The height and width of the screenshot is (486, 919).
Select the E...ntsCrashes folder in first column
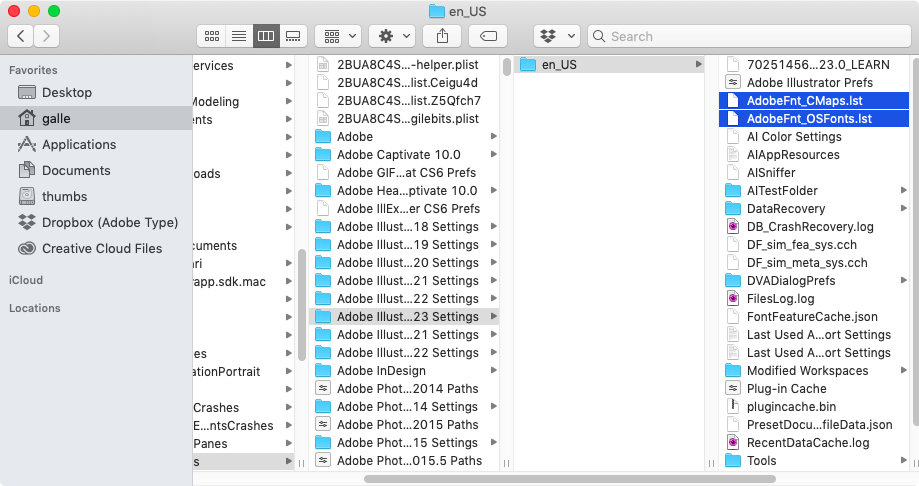point(243,426)
